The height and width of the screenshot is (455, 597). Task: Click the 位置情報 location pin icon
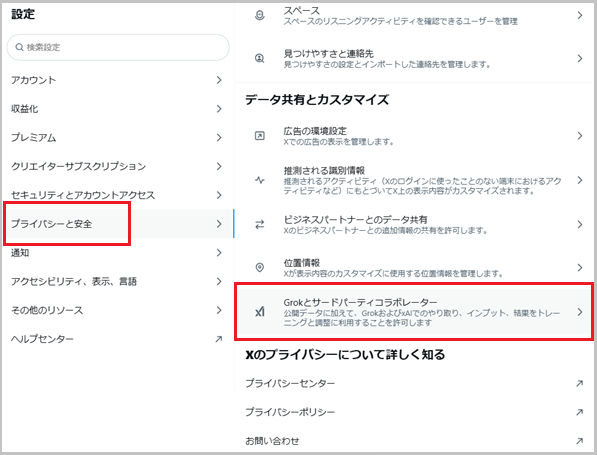(260, 268)
